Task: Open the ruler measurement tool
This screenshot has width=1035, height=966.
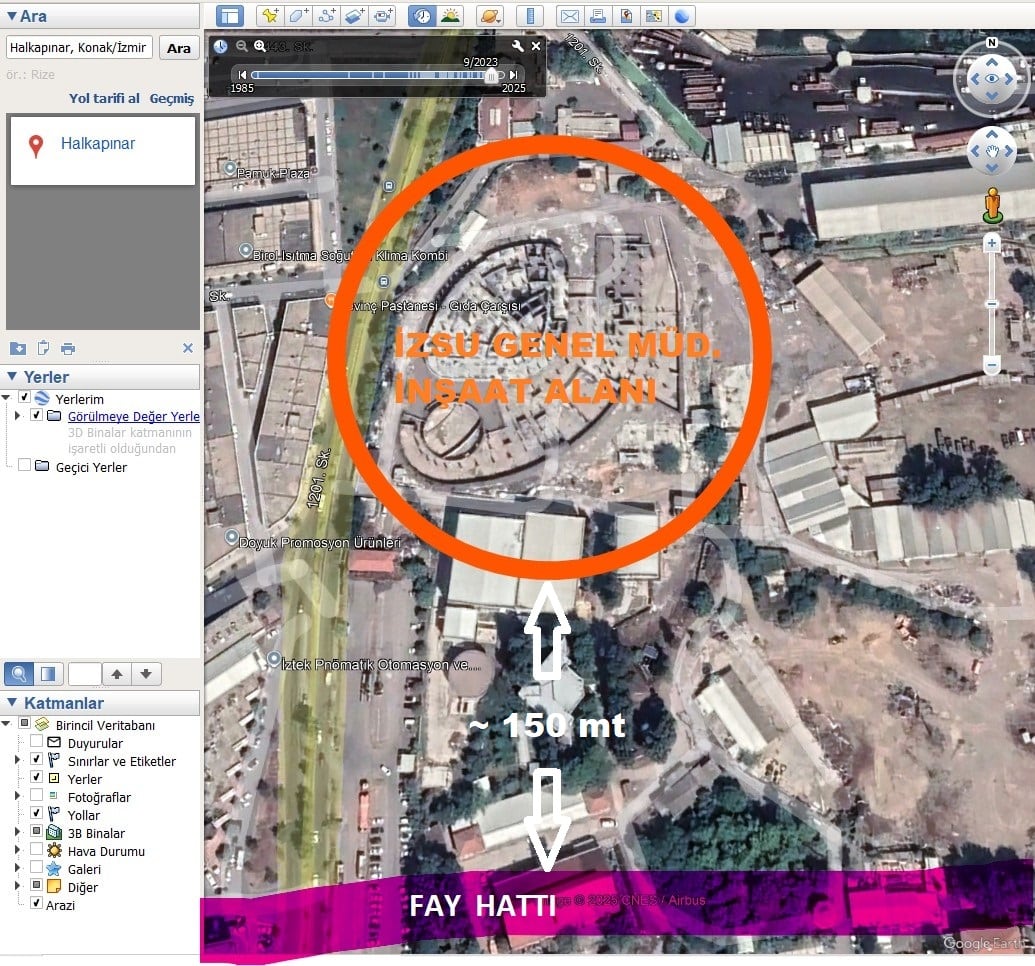Action: point(530,16)
